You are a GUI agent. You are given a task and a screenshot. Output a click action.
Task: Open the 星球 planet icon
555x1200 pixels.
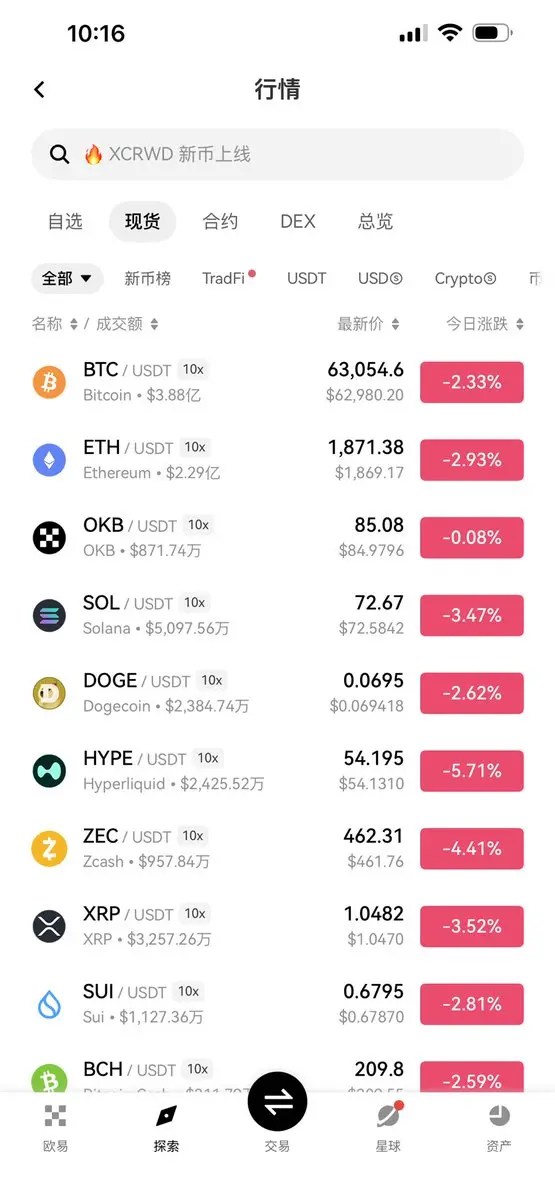(x=388, y=1116)
